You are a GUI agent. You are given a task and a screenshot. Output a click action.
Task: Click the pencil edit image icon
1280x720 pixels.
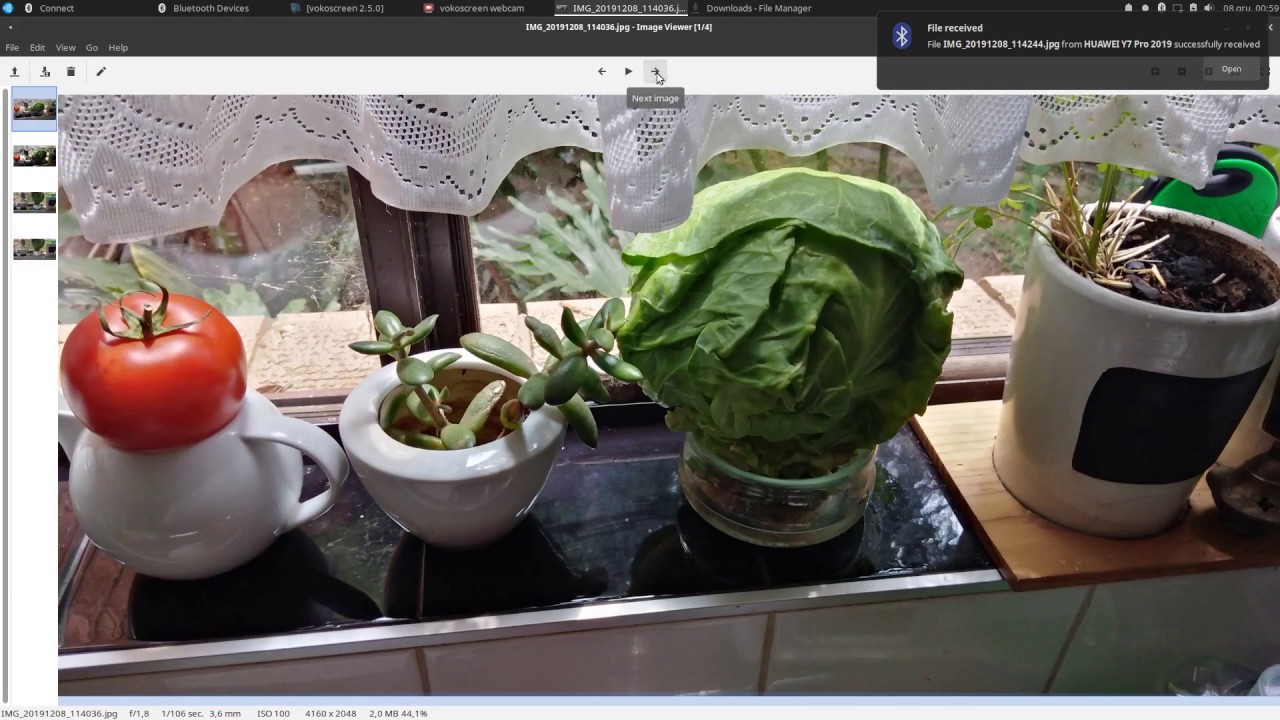(x=100, y=71)
